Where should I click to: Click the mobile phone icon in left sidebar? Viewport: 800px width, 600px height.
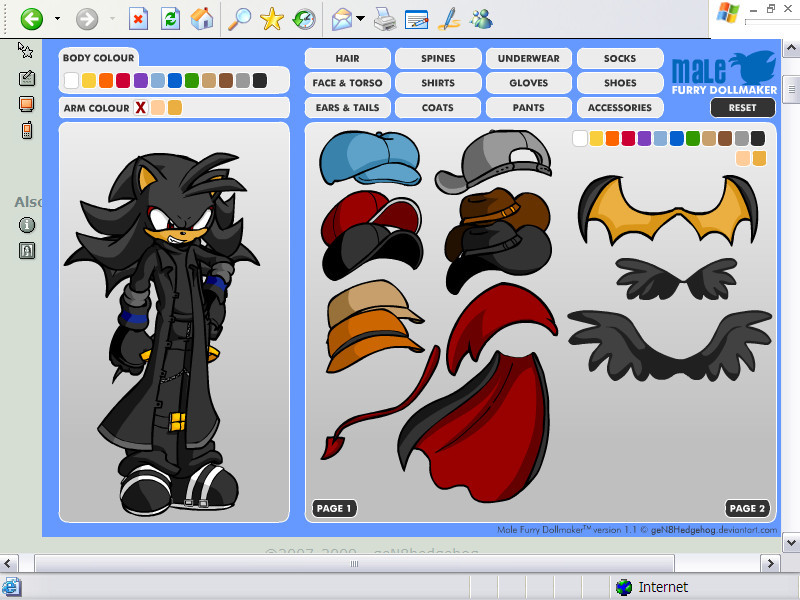[27, 130]
